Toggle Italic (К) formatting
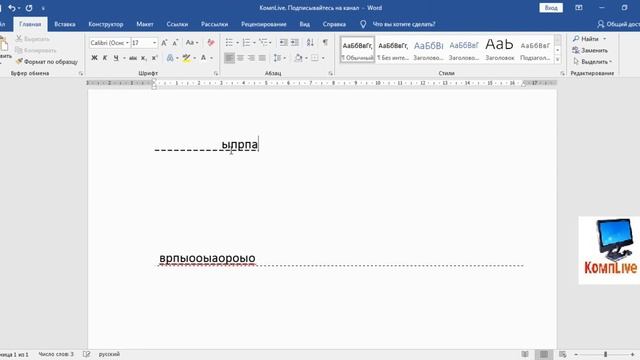 (x=105, y=58)
